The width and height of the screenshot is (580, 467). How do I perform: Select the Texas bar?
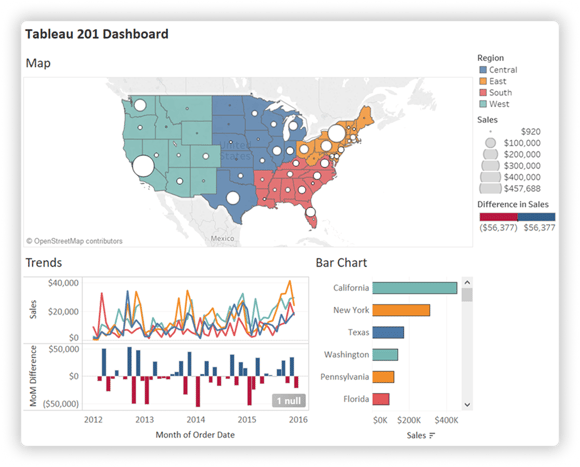388,332
